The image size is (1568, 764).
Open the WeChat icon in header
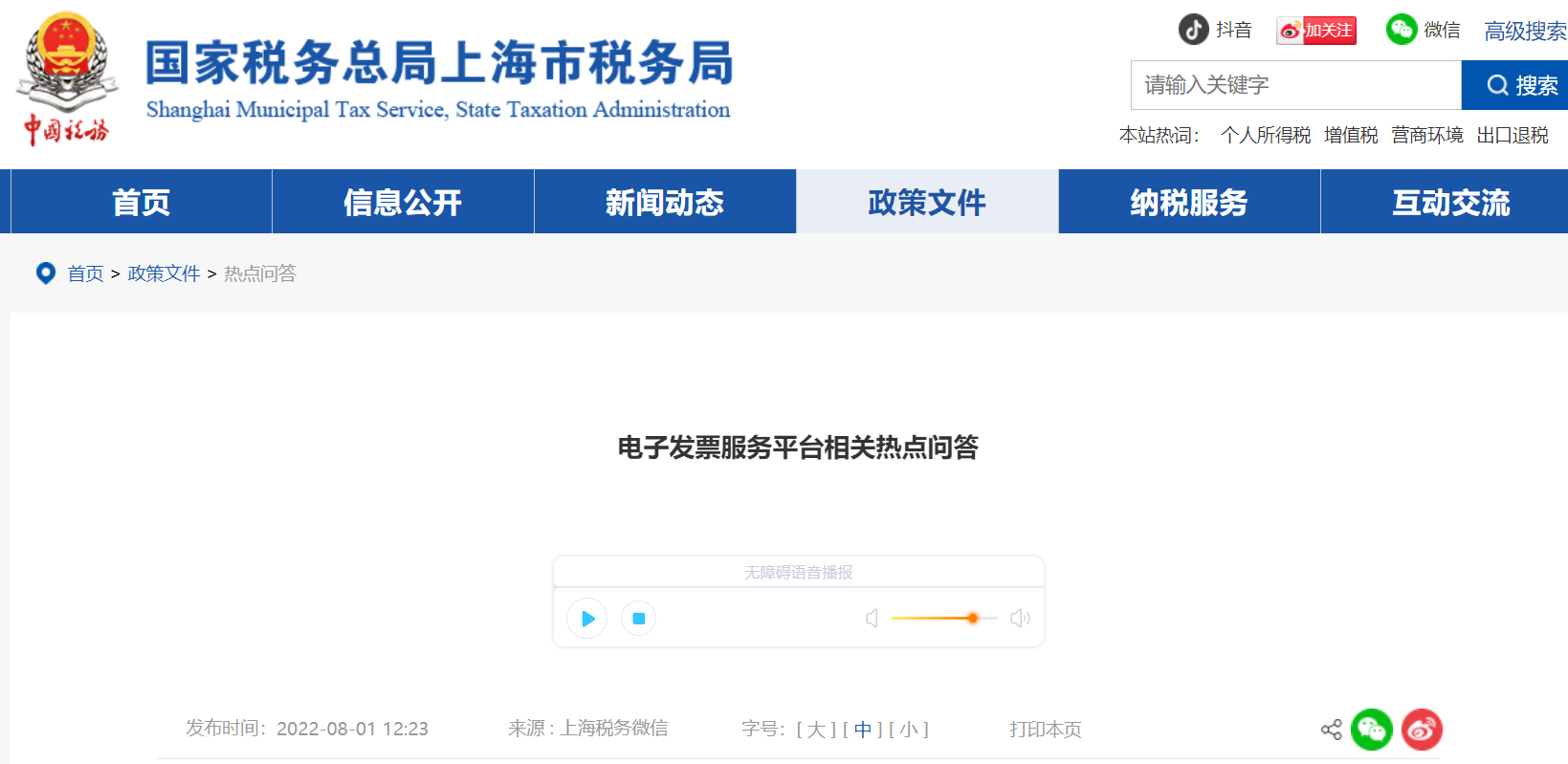(x=1402, y=30)
